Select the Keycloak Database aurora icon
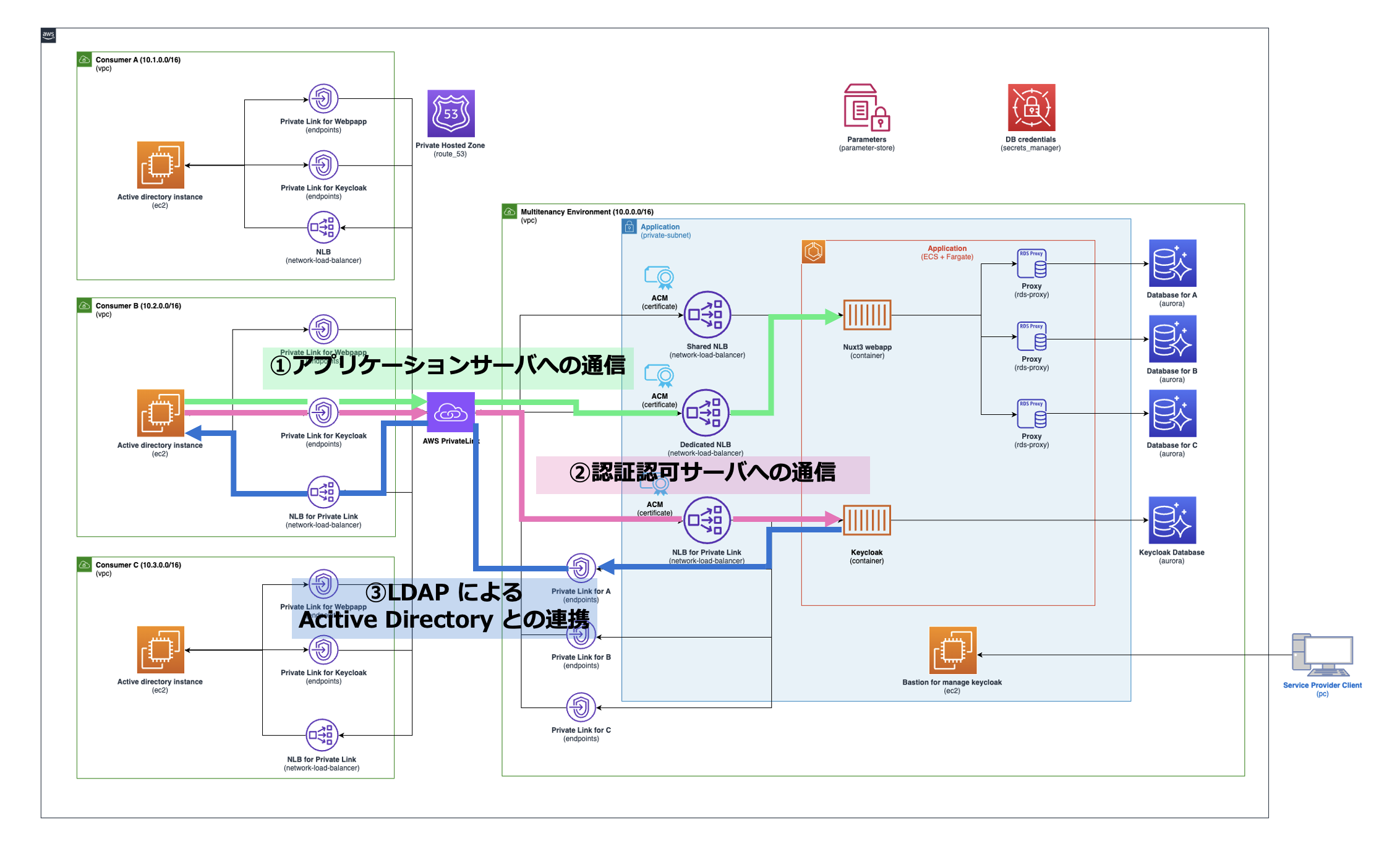This screenshot has width=1400, height=862. [1172, 520]
